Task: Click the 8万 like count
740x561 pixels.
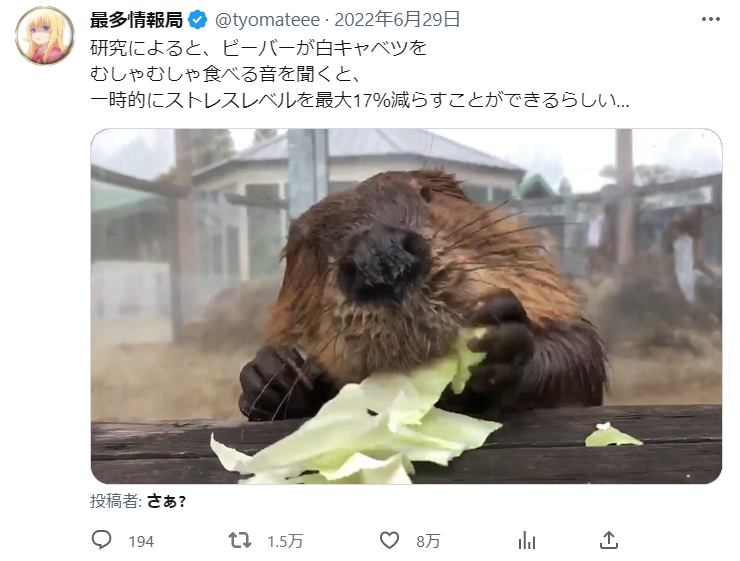Action: pos(428,541)
